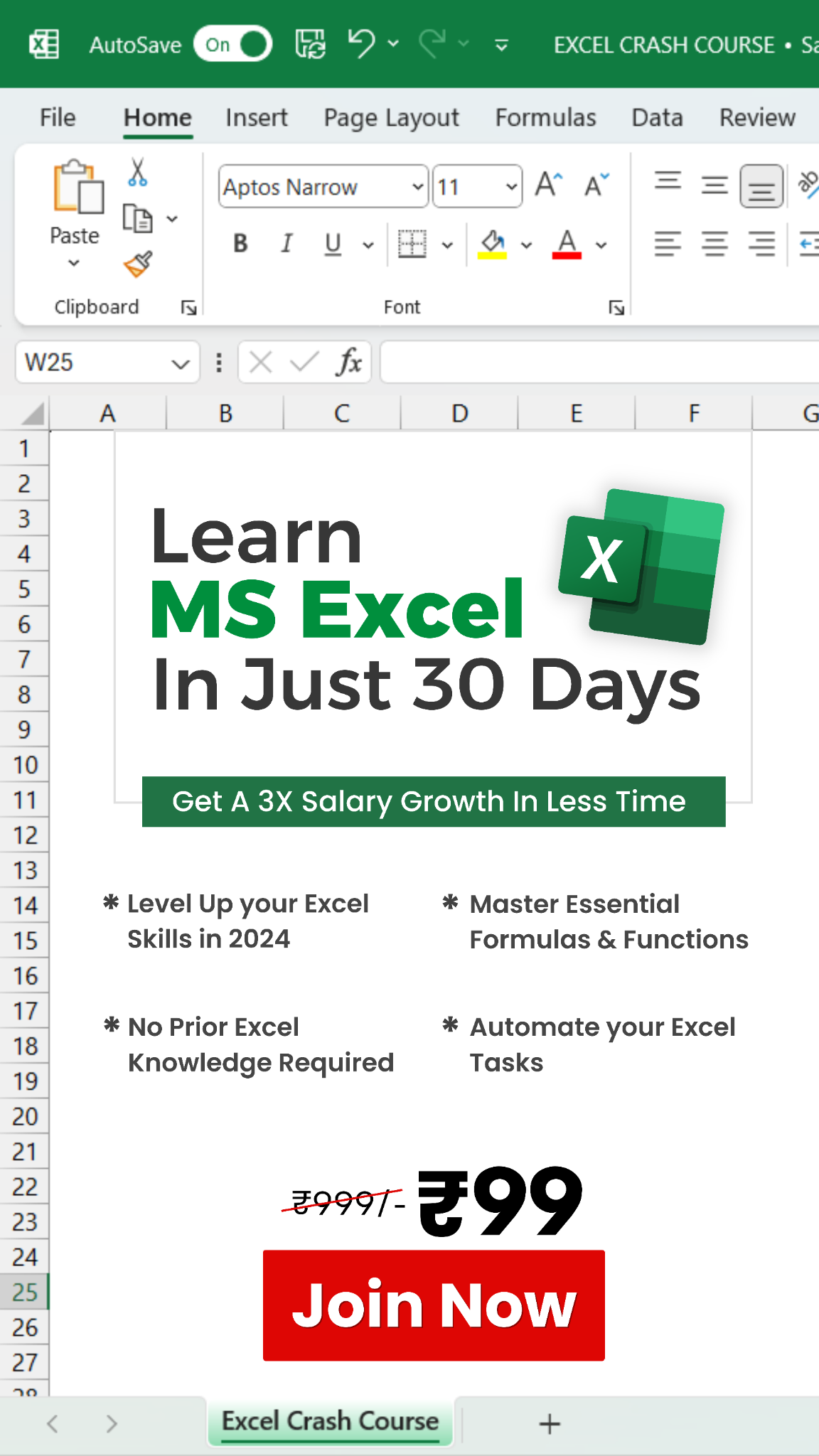Toggle Underline formatting
The height and width of the screenshot is (1456, 819).
[333, 244]
